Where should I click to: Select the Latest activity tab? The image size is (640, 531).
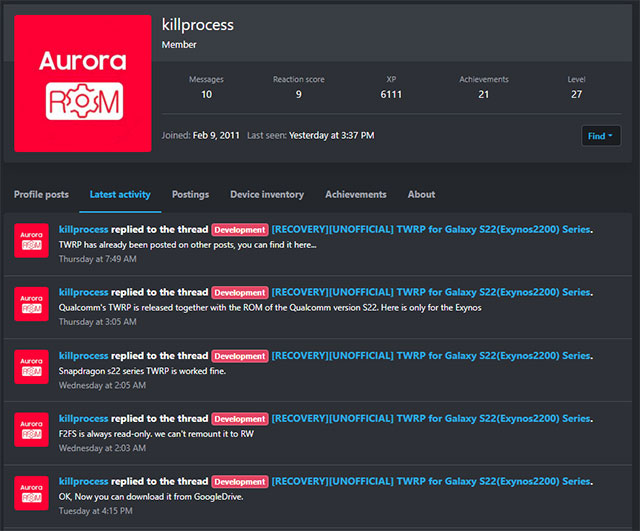[120, 194]
